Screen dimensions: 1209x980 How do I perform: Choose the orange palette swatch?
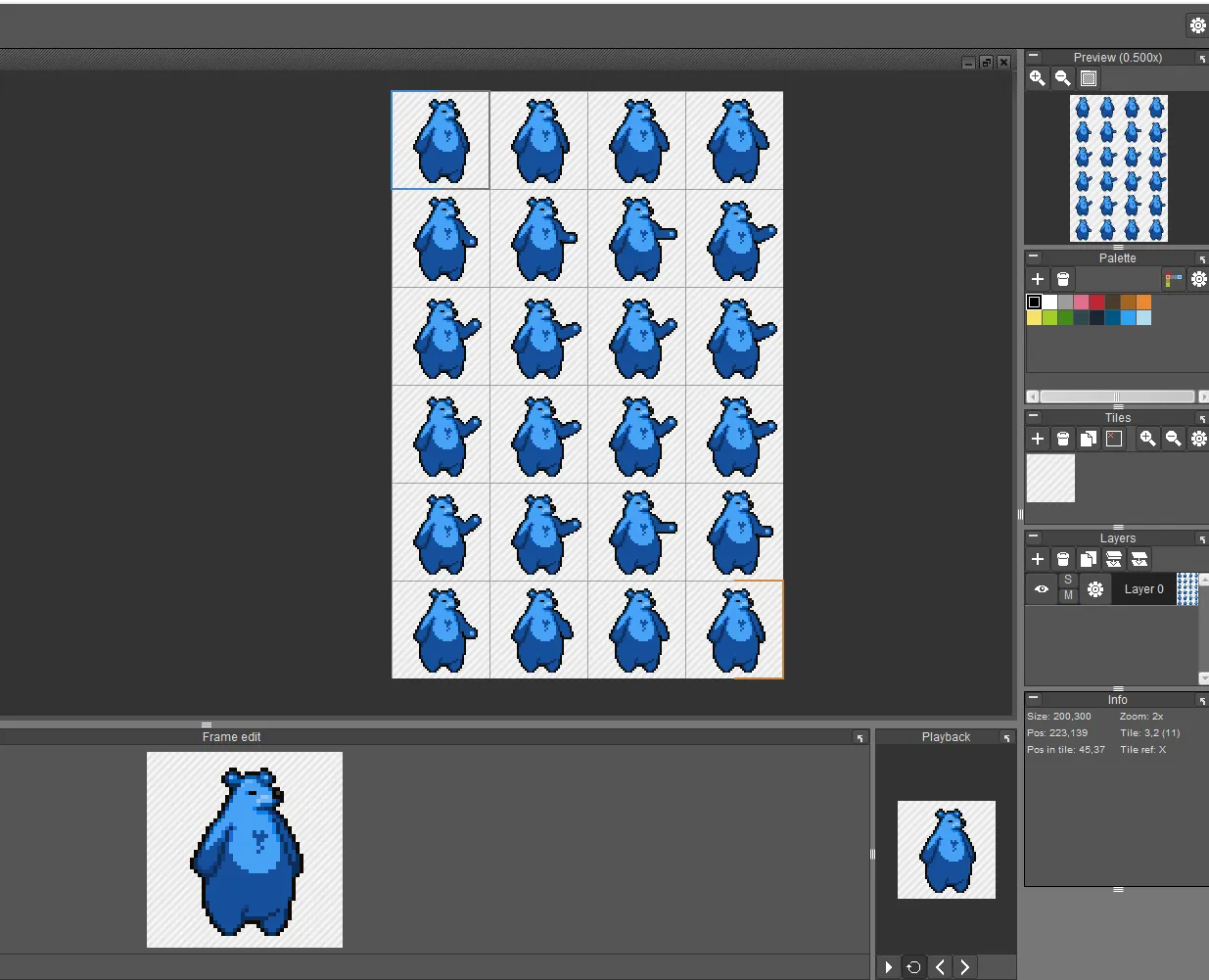click(1143, 302)
